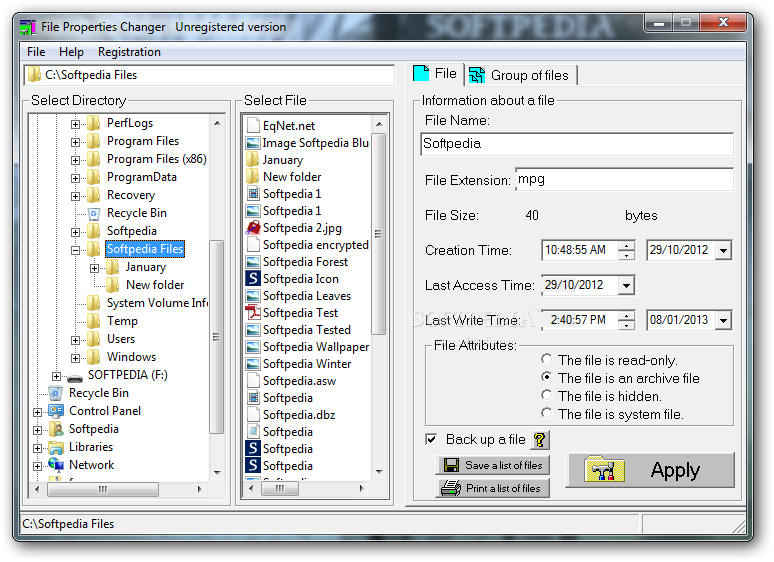Viewport: 774px width, 562px height.
Task: Click Save a list of files button
Action: [x=492, y=465]
